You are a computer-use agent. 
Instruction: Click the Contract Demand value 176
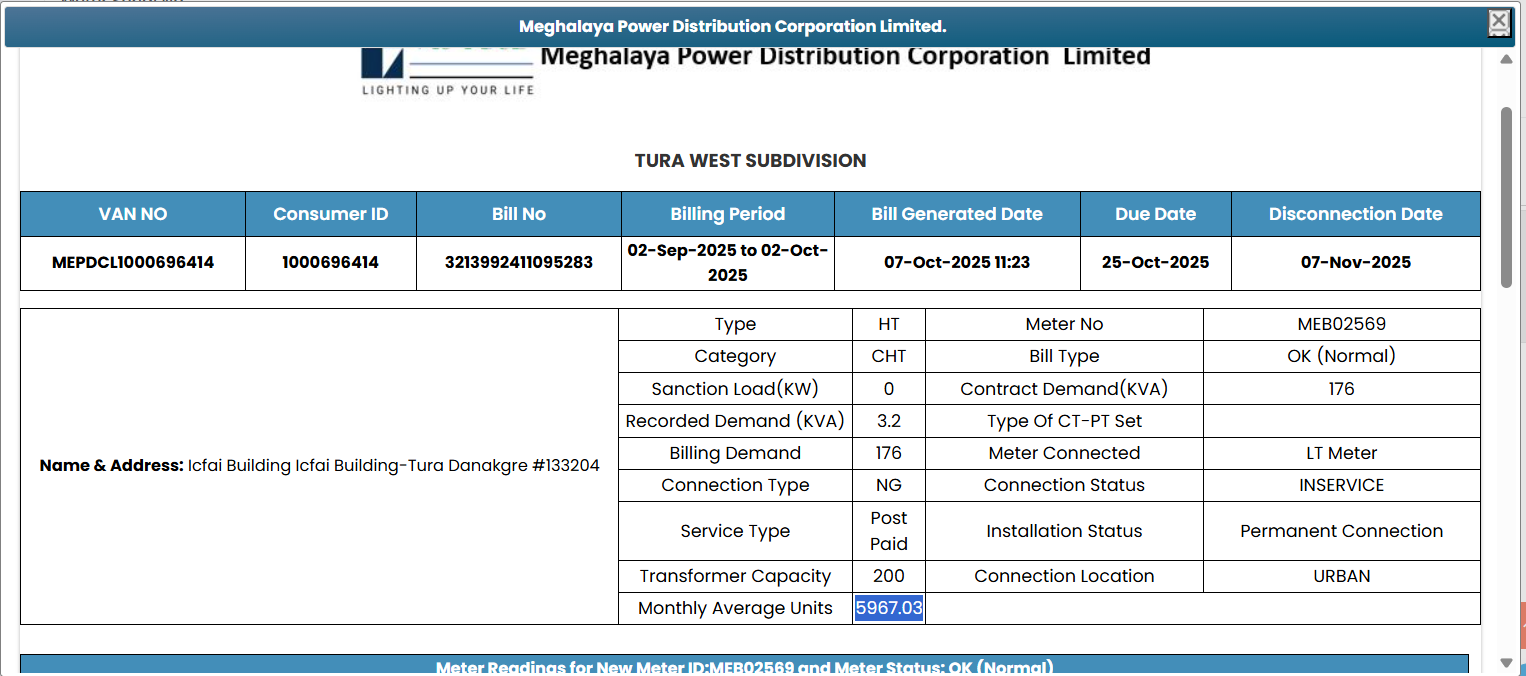[x=1341, y=389]
